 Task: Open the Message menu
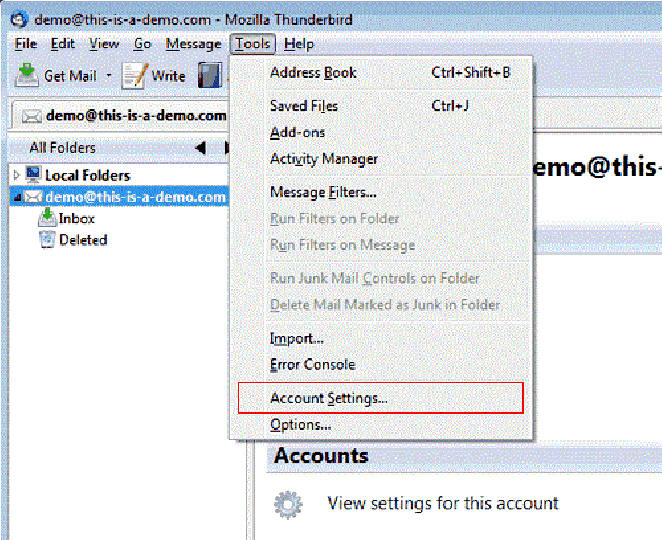coord(193,44)
